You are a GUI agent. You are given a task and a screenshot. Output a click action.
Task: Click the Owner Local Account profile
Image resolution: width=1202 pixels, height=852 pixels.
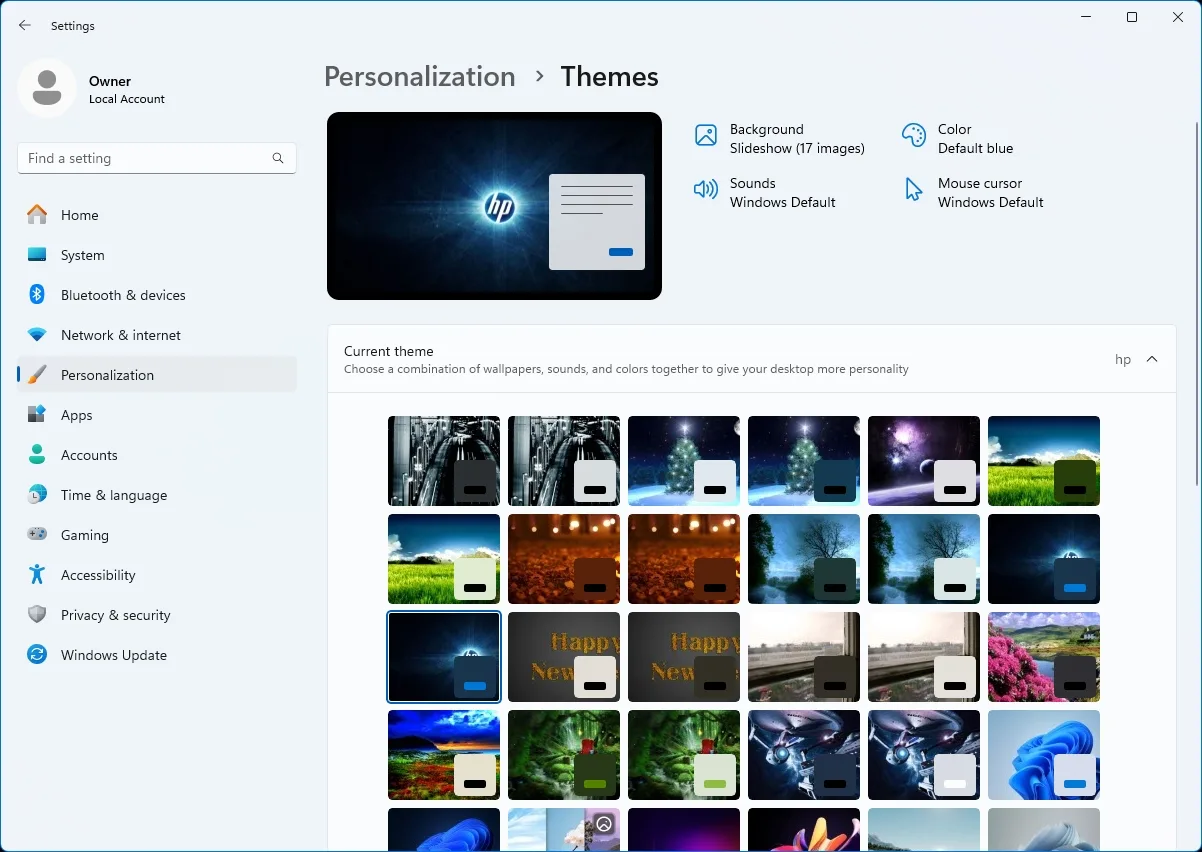pyautogui.click(x=92, y=89)
